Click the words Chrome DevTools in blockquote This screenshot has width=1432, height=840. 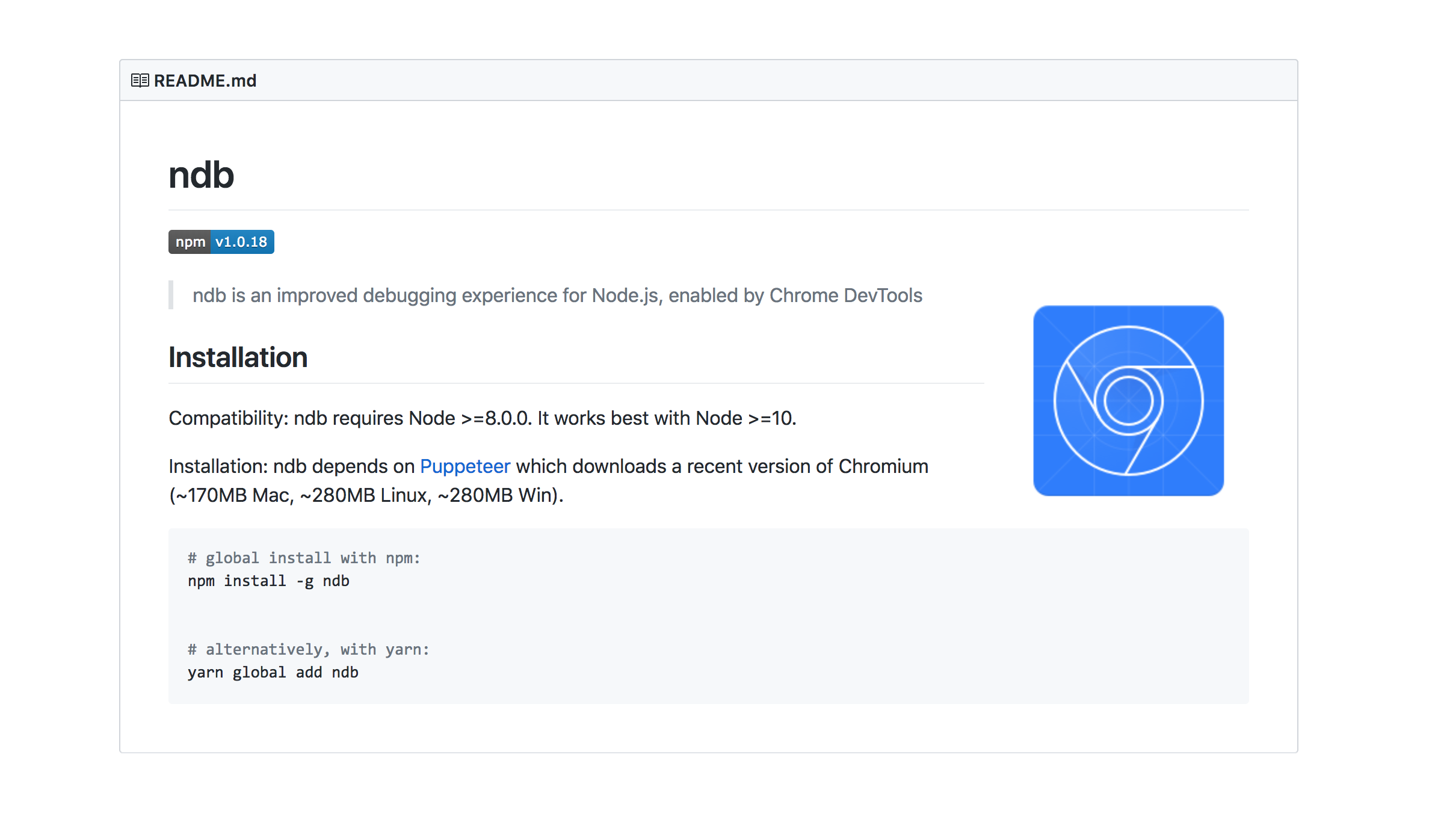[845, 295]
